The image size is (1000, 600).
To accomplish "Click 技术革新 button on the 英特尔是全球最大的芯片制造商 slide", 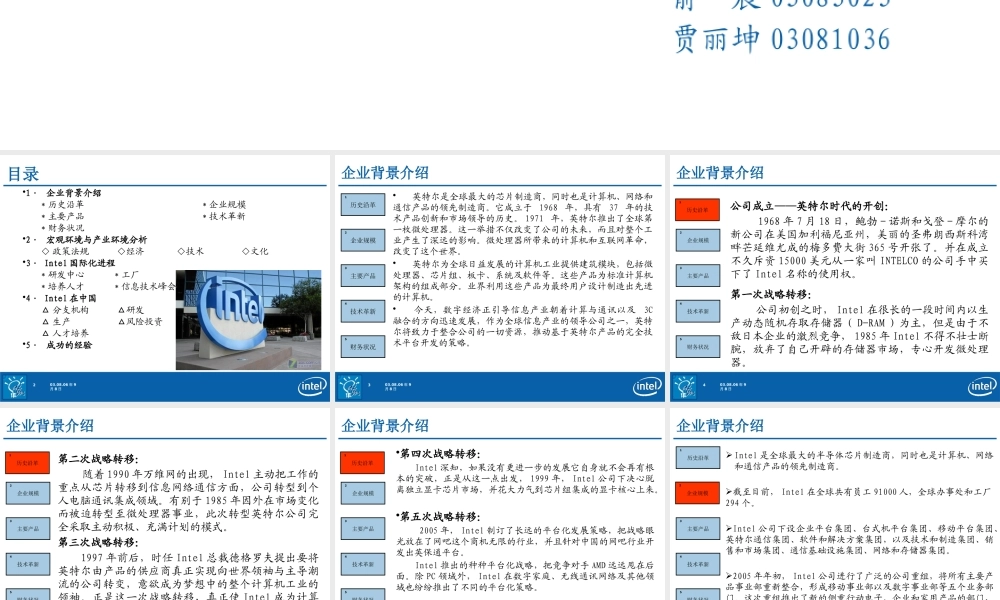I will pos(363,311).
